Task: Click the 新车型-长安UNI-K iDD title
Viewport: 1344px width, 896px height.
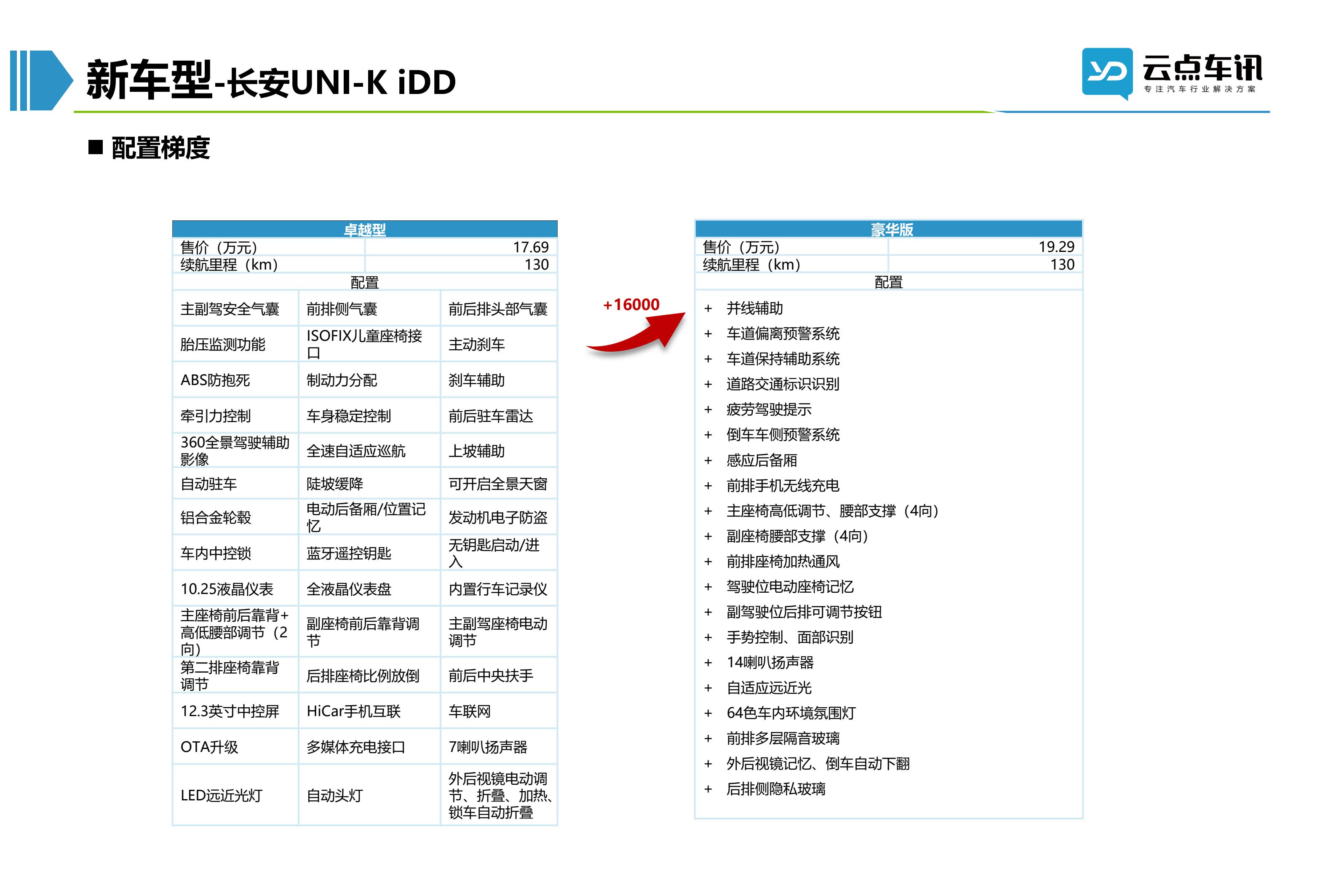Action: (x=271, y=80)
